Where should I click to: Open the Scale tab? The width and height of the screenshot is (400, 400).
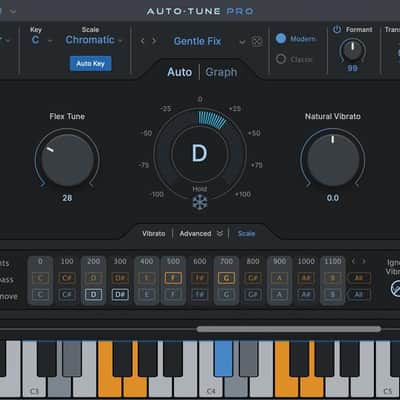coord(246,234)
